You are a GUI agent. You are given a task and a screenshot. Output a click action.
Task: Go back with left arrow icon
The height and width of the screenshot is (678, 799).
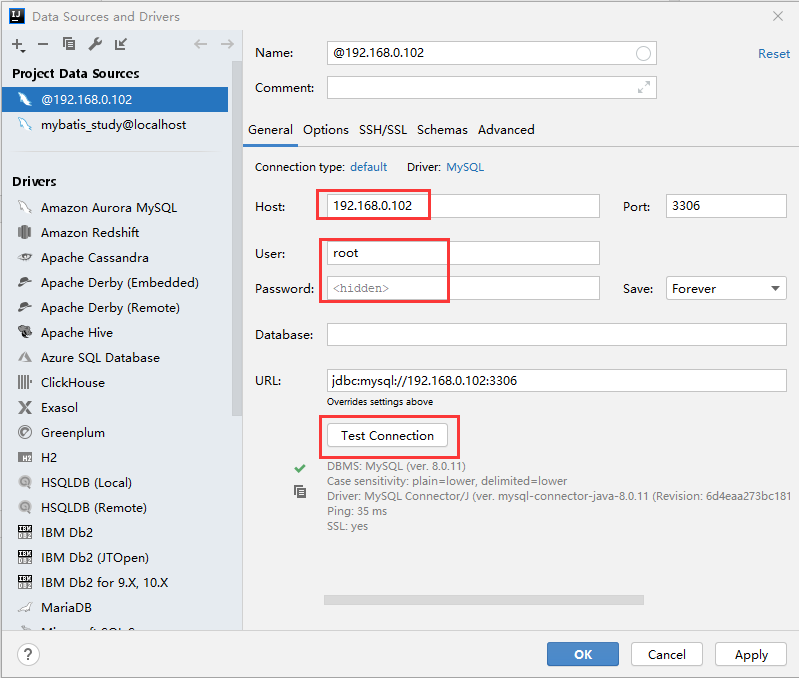(x=200, y=44)
